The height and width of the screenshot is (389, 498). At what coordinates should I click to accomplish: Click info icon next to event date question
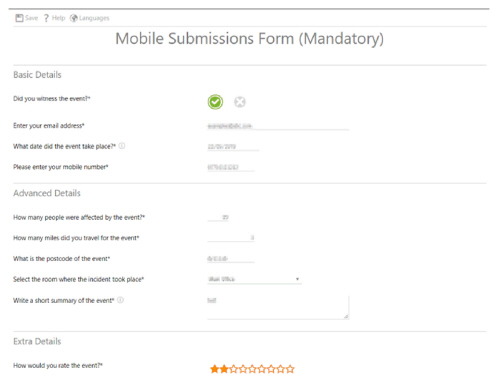pyautogui.click(x=122, y=146)
